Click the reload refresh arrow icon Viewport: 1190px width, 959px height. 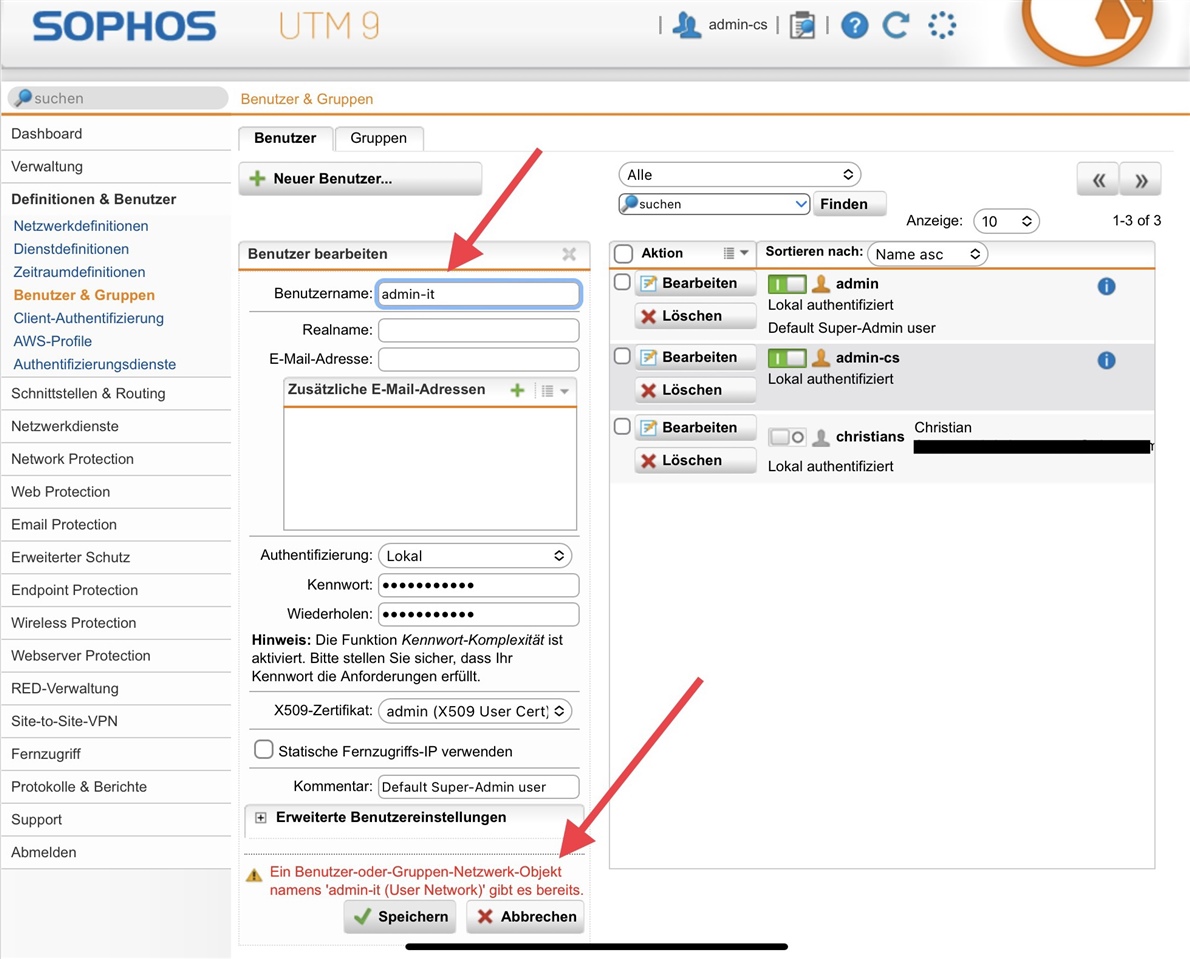(896, 25)
